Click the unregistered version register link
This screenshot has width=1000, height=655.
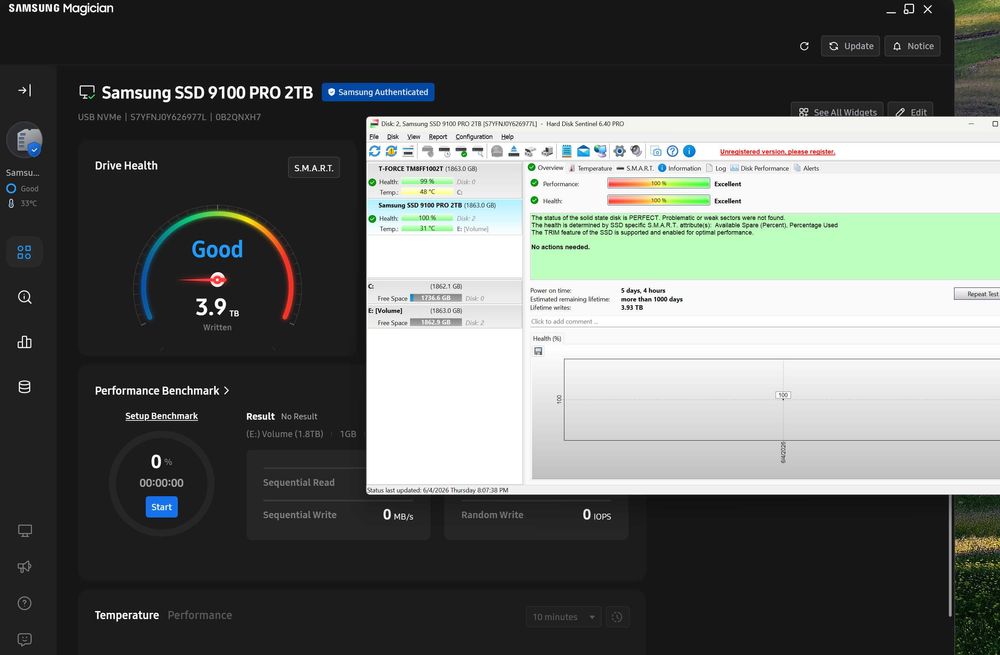coord(777,152)
